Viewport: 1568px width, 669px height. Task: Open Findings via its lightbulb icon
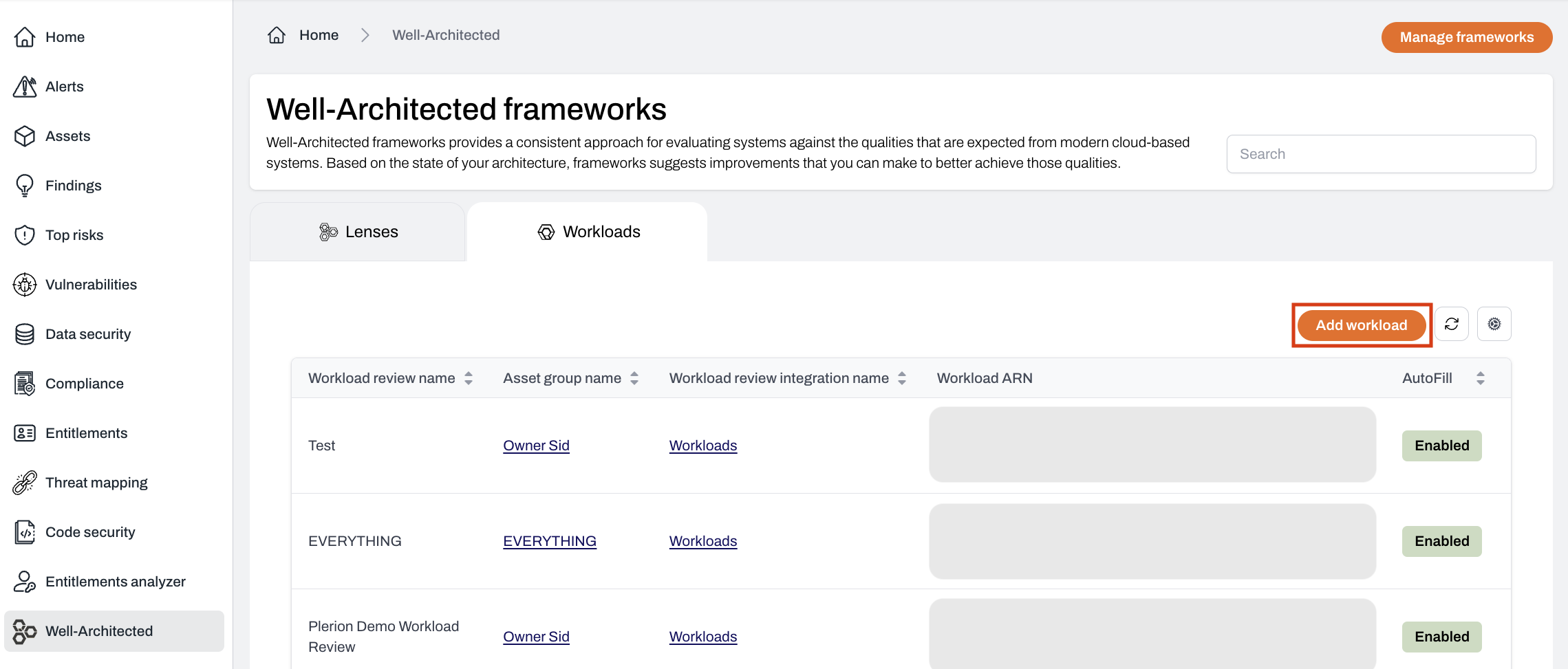tap(24, 185)
